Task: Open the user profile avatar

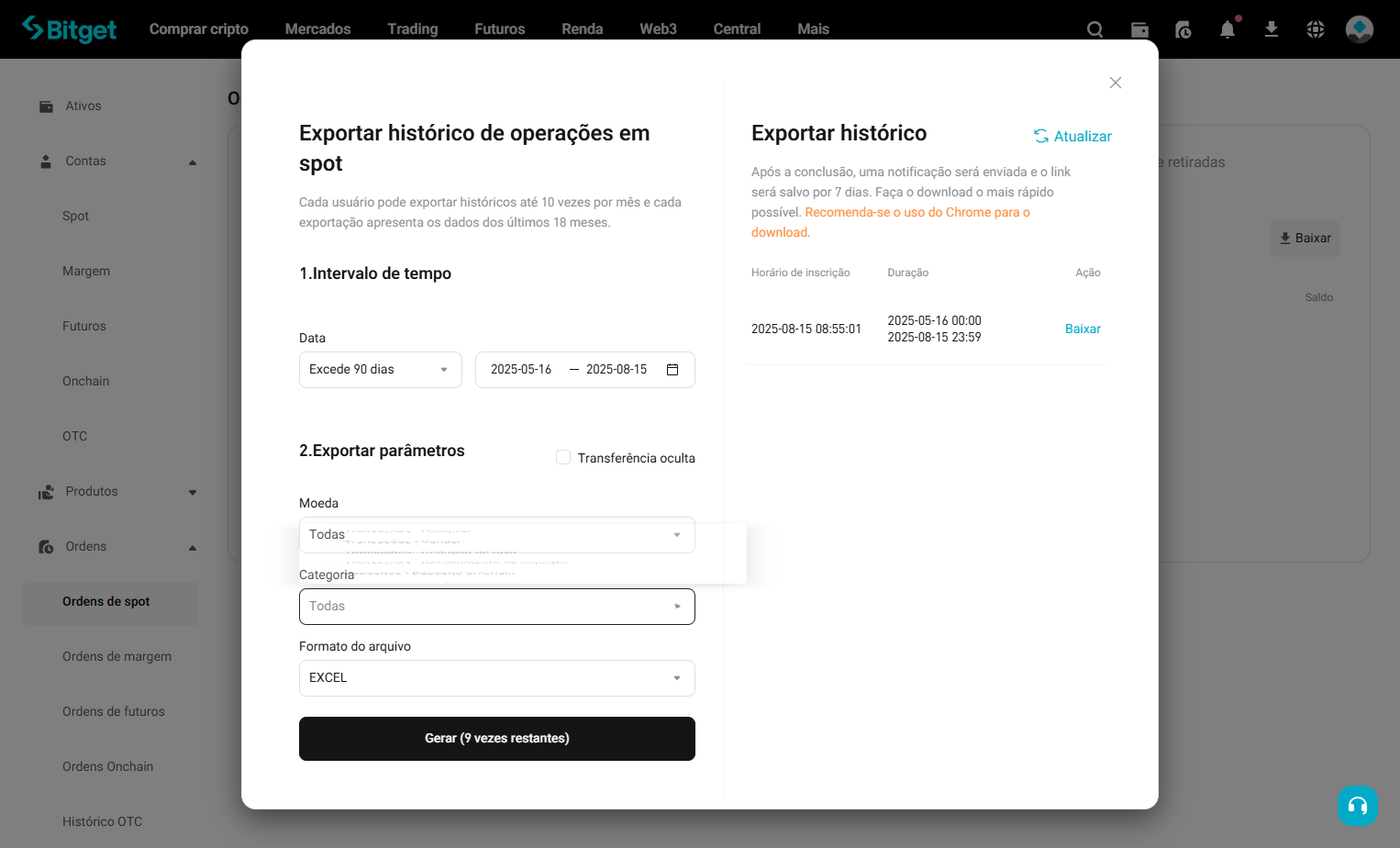Action: tap(1360, 29)
